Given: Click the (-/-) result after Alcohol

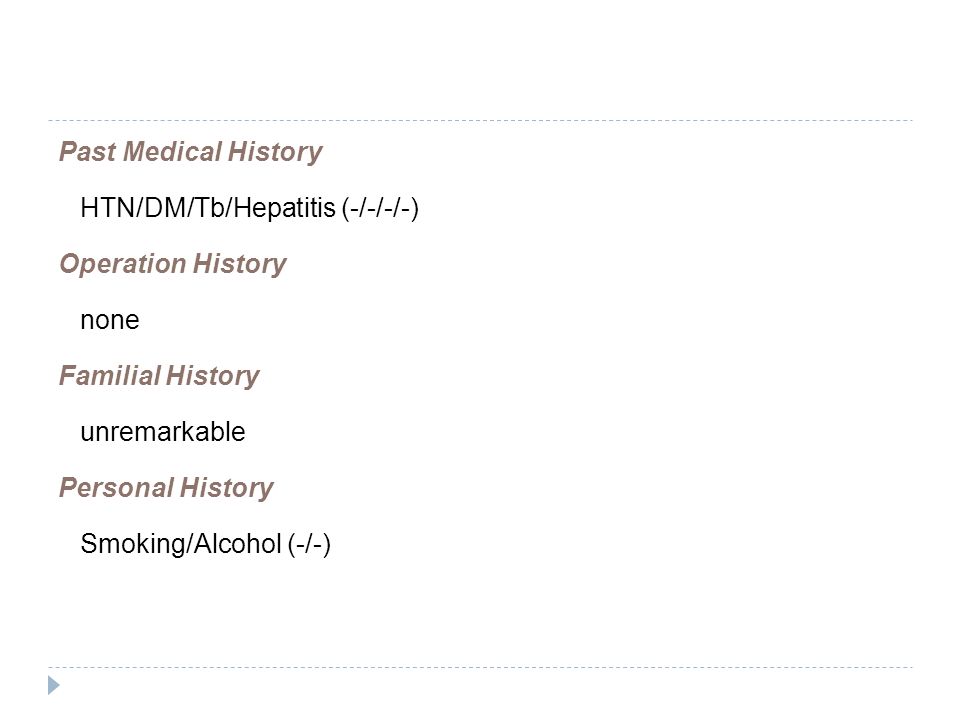Looking at the screenshot, I should (x=309, y=544).
